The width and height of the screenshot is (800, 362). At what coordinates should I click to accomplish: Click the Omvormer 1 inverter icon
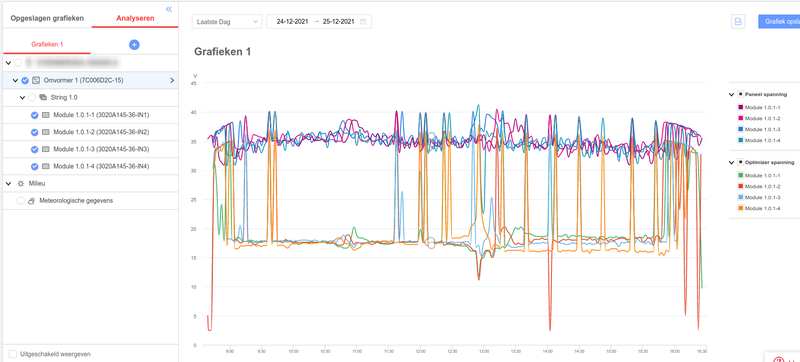[36, 80]
